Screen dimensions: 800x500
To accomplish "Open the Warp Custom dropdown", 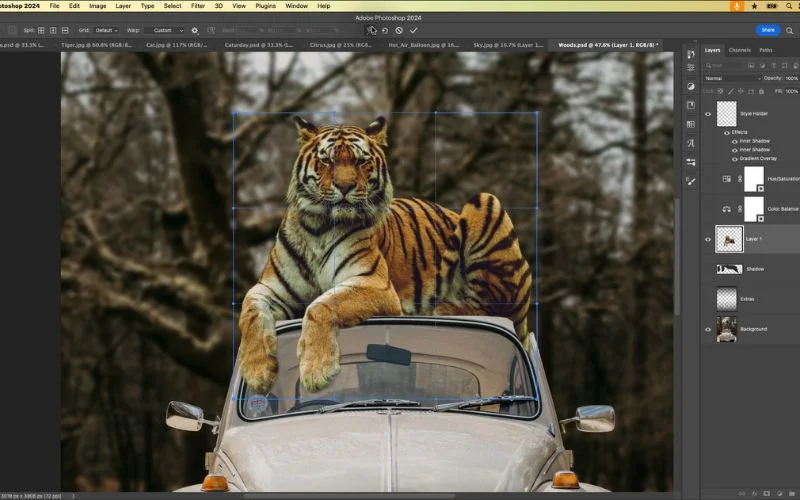I will pyautogui.click(x=164, y=31).
